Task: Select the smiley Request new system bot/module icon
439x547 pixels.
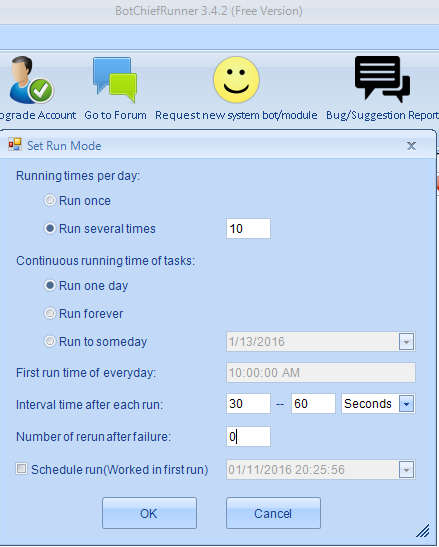Action: (236, 80)
